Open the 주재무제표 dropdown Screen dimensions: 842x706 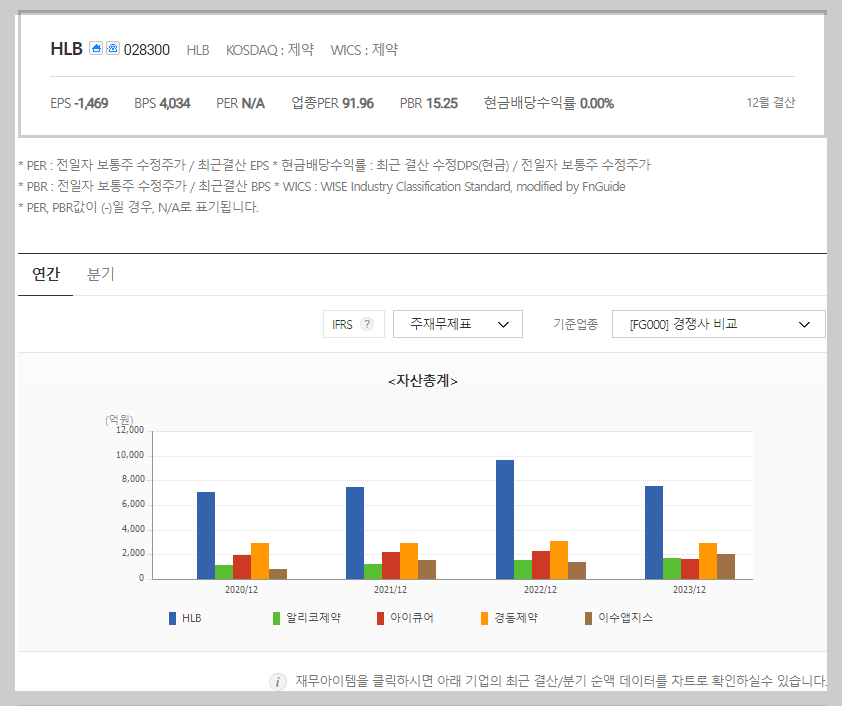pyautogui.click(x=458, y=324)
